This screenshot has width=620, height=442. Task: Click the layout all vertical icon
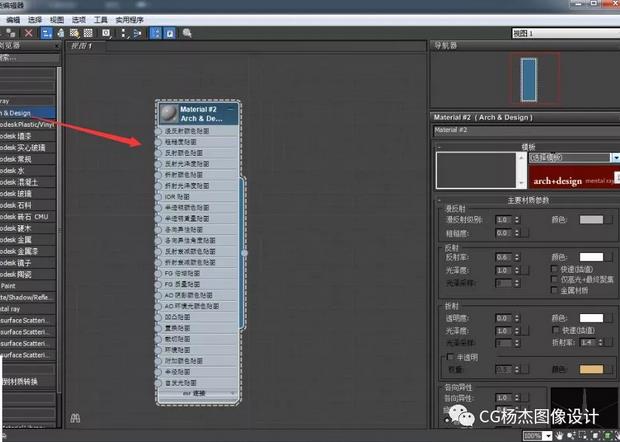tap(124, 33)
